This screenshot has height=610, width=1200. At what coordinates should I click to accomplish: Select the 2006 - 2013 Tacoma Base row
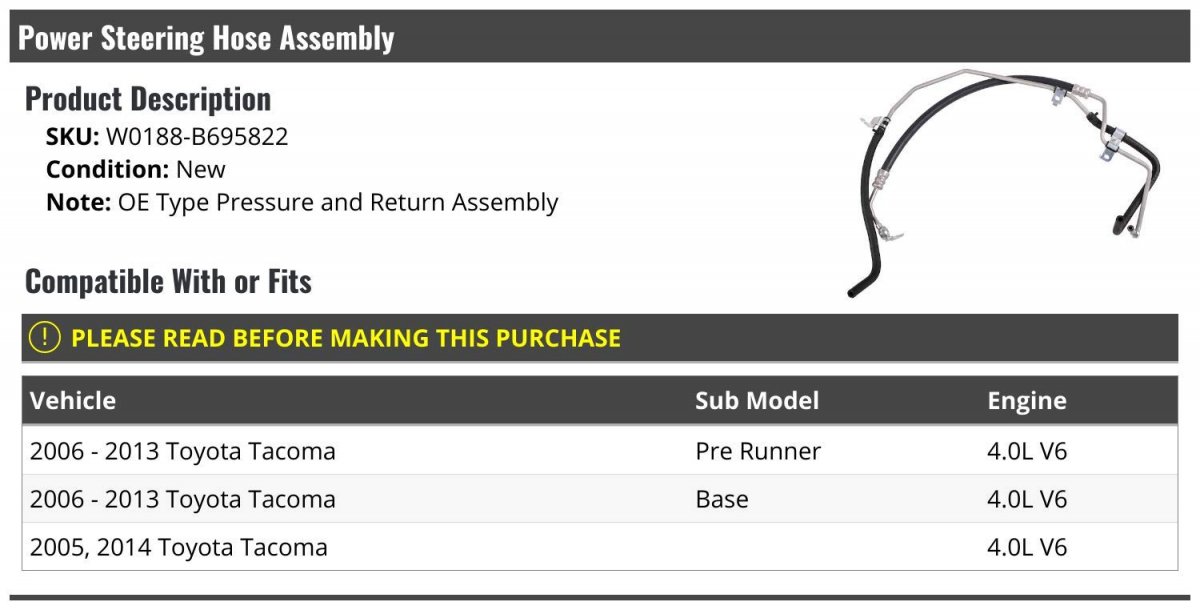click(x=600, y=499)
